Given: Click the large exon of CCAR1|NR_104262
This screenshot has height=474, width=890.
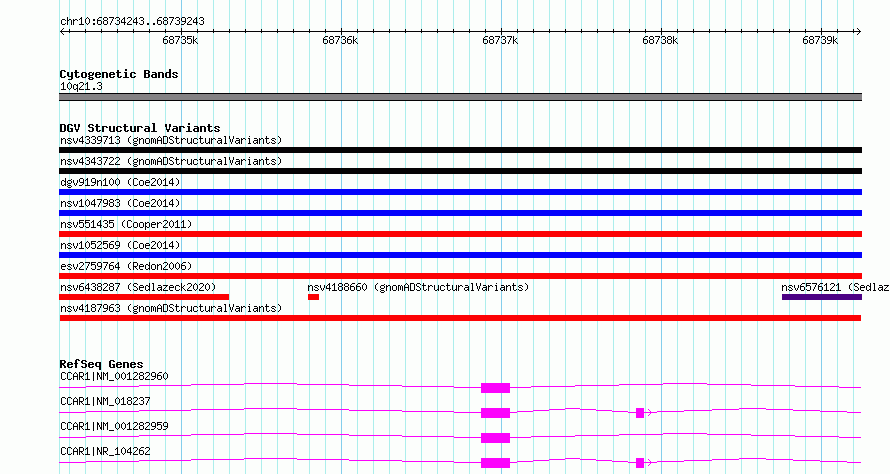Looking at the screenshot, I should click(x=496, y=463).
